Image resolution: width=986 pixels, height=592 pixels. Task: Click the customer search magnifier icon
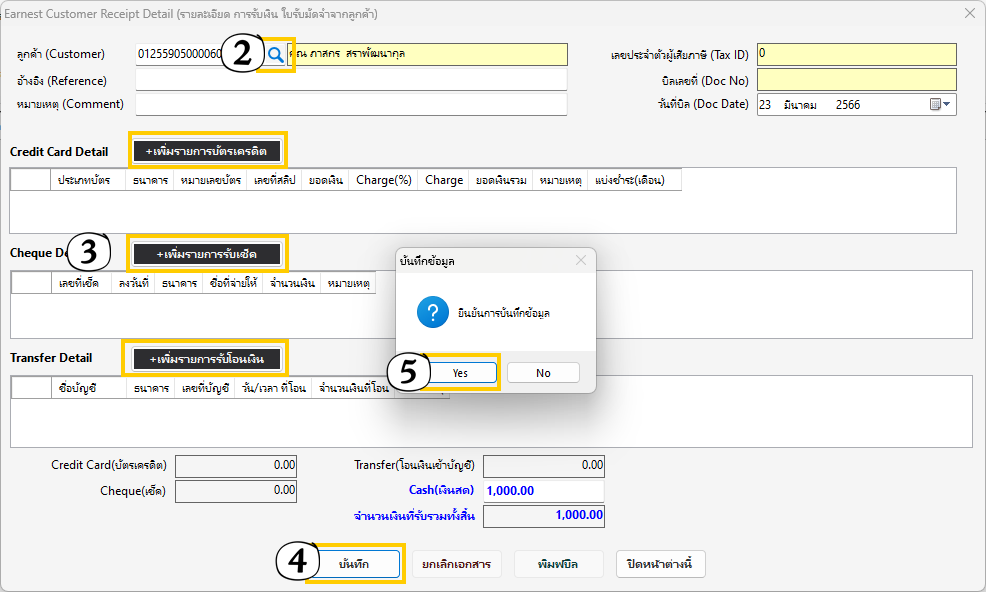click(x=275, y=54)
